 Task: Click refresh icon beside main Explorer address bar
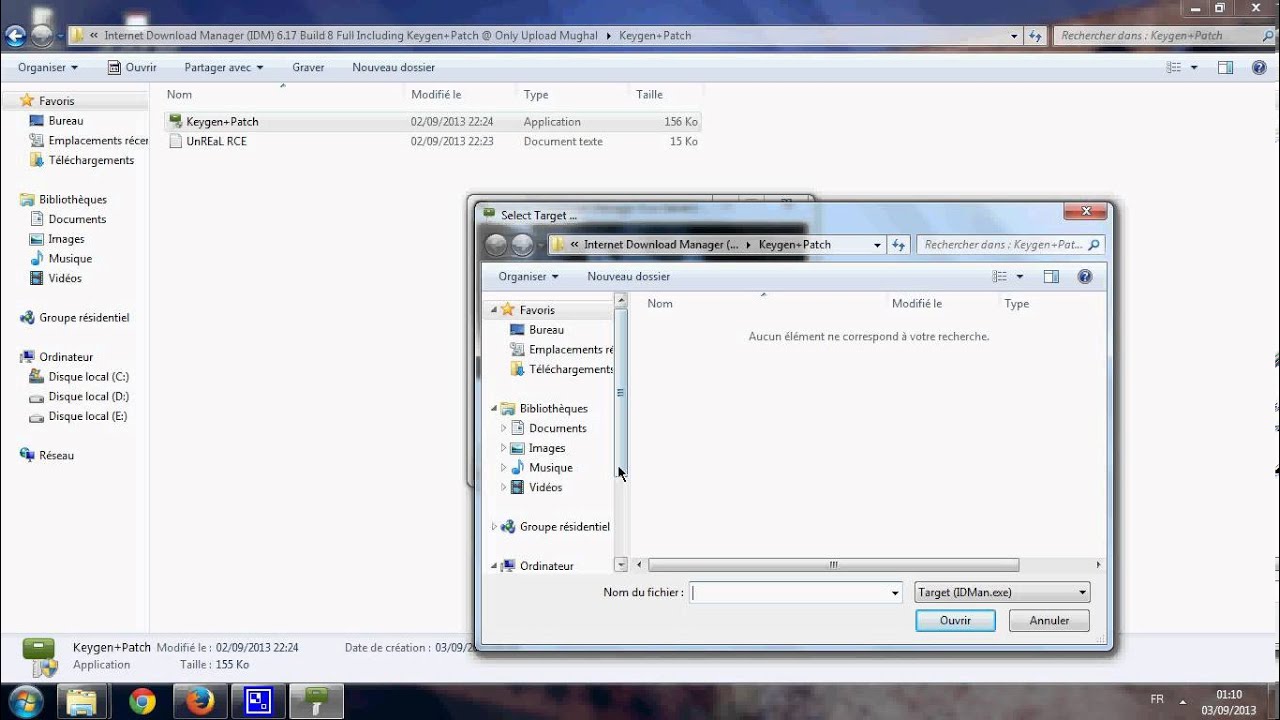(1035, 36)
